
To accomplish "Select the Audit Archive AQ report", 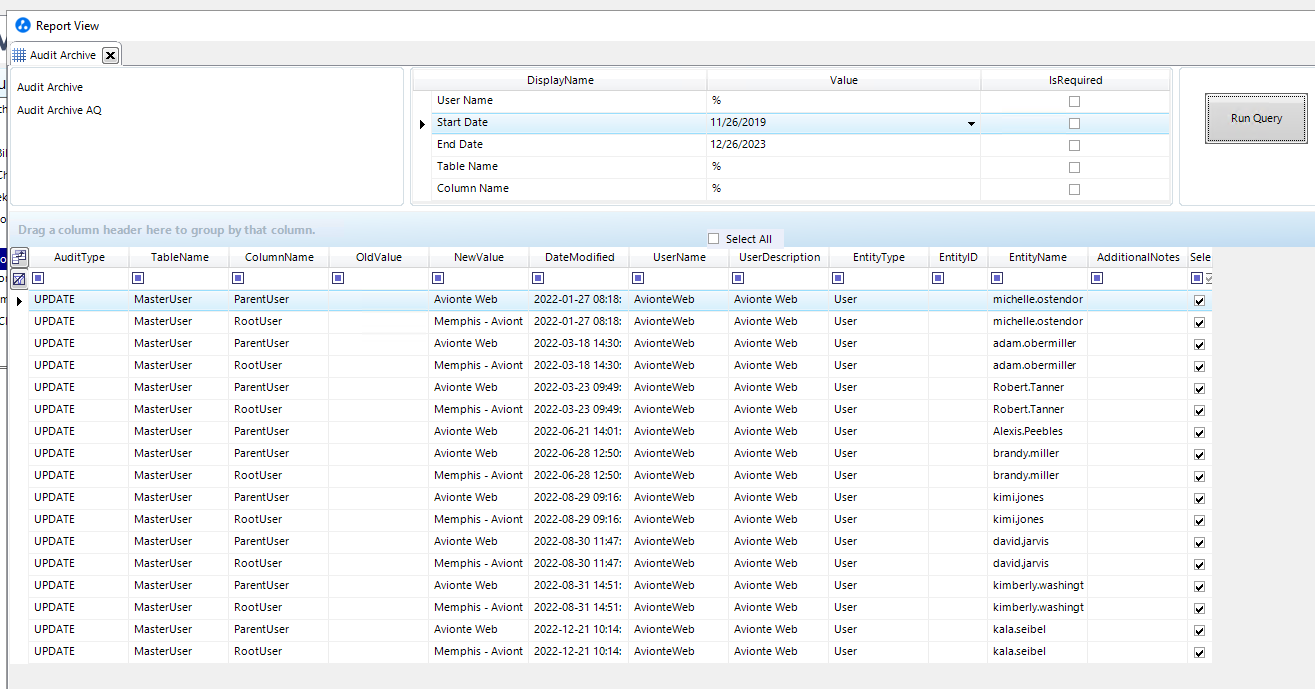I will [x=59, y=110].
